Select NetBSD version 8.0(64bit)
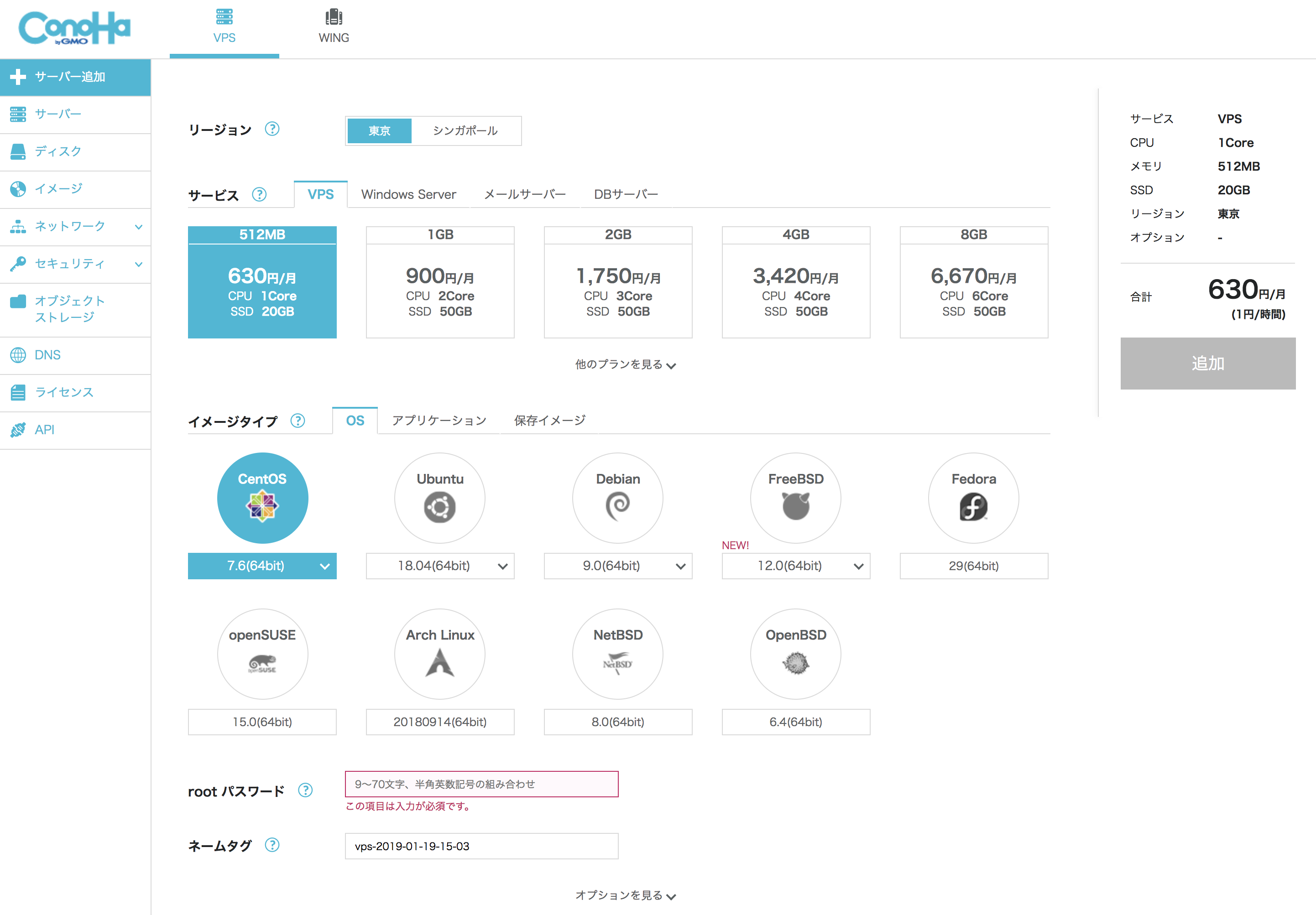Viewport: 1316px width, 915px height. [x=618, y=722]
